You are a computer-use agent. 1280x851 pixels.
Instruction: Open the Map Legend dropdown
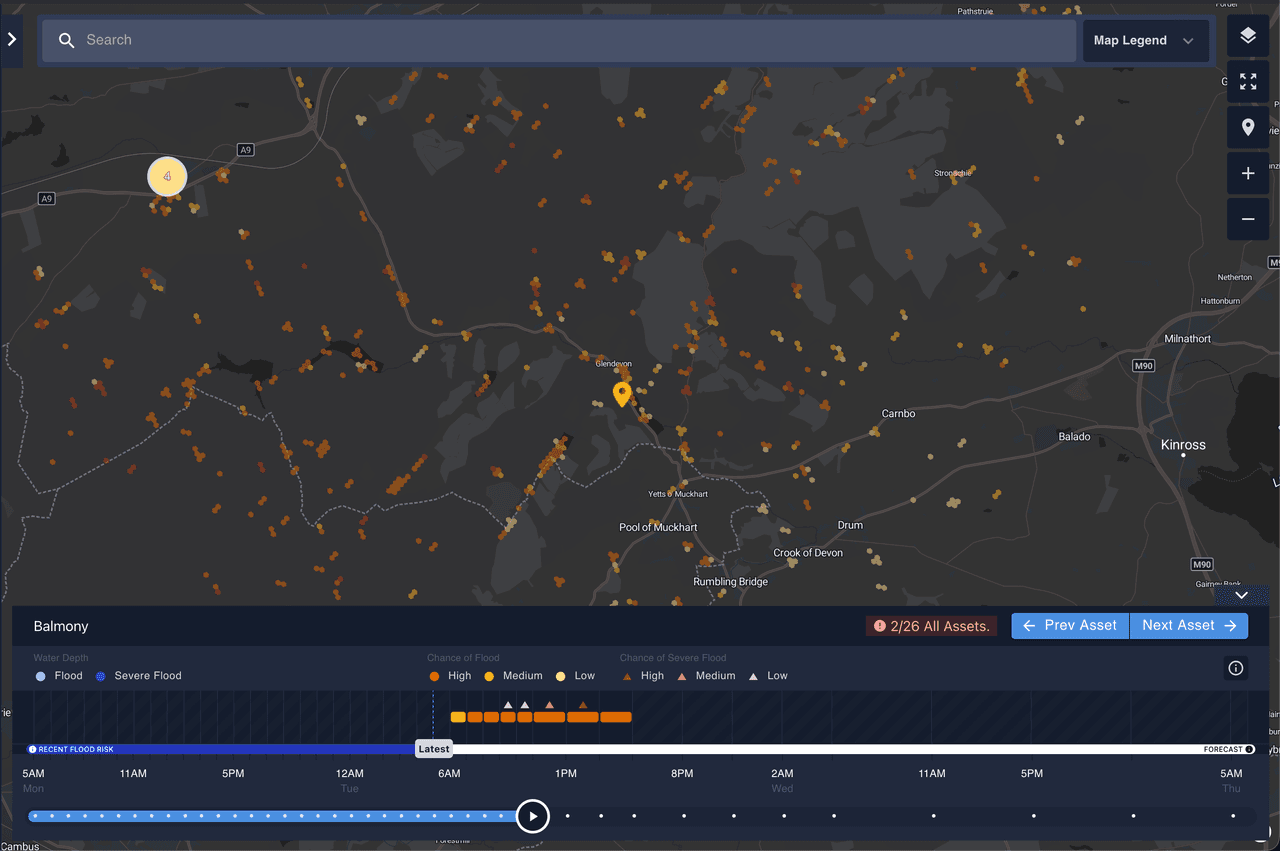pyautogui.click(x=1145, y=40)
